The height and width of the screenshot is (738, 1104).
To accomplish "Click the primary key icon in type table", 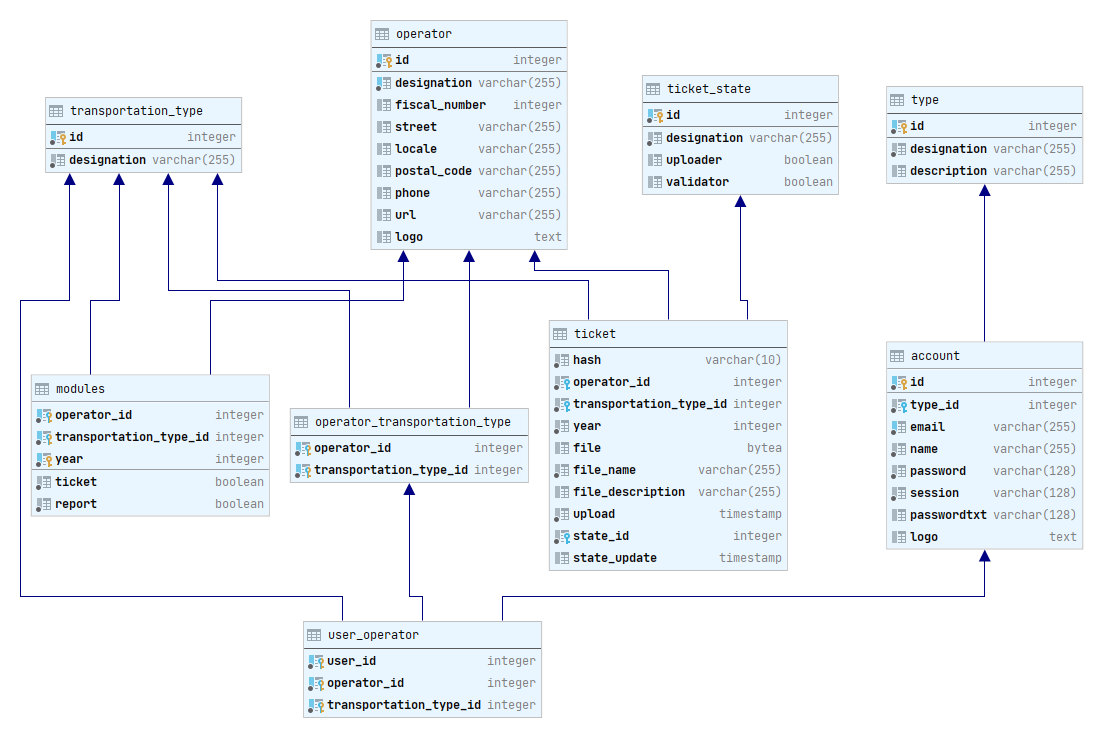I will click(x=898, y=126).
